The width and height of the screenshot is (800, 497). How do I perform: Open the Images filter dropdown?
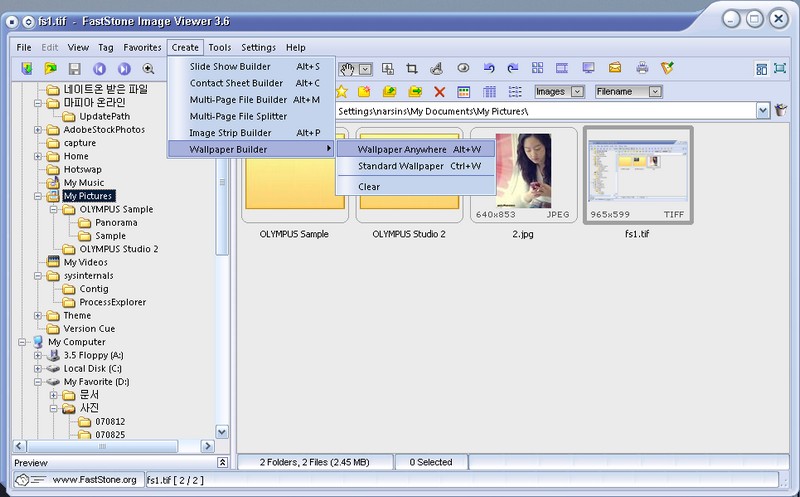click(577, 92)
